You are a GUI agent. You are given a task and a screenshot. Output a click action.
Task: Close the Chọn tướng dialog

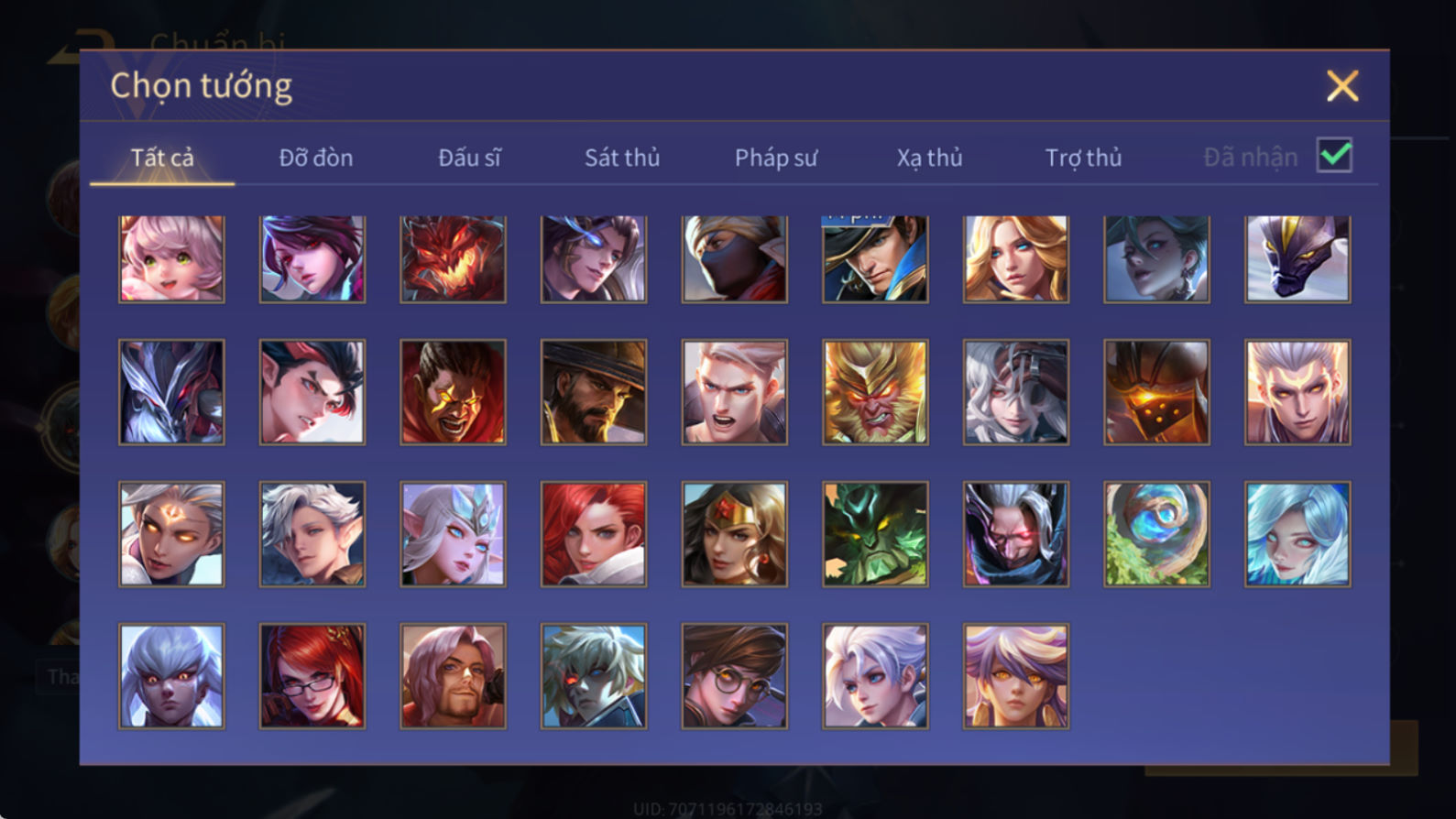[x=1342, y=86]
